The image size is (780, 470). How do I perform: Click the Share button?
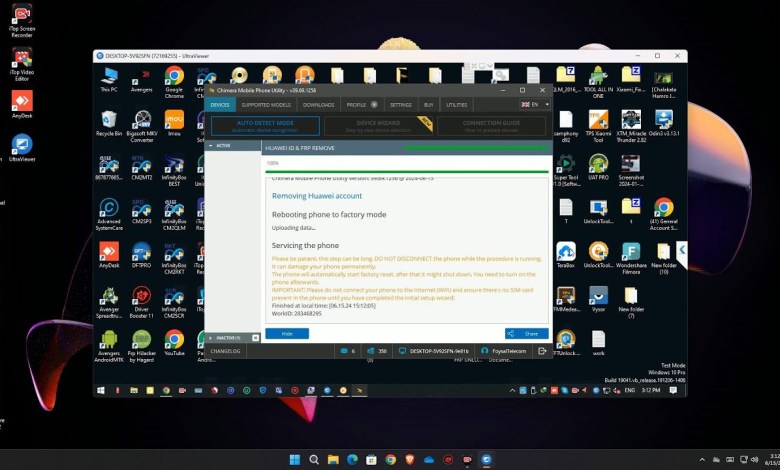pyautogui.click(x=526, y=334)
